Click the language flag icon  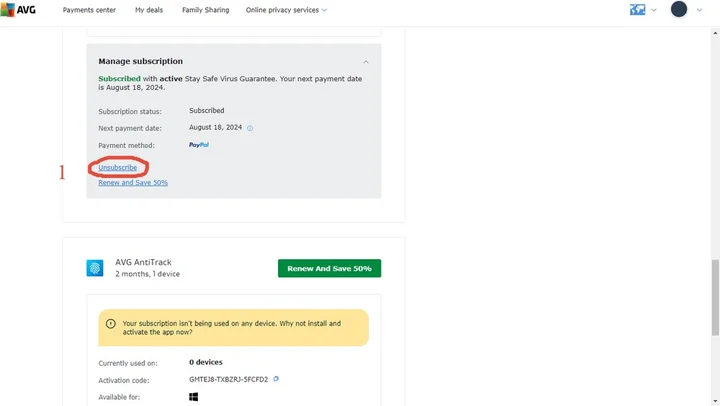click(637, 10)
